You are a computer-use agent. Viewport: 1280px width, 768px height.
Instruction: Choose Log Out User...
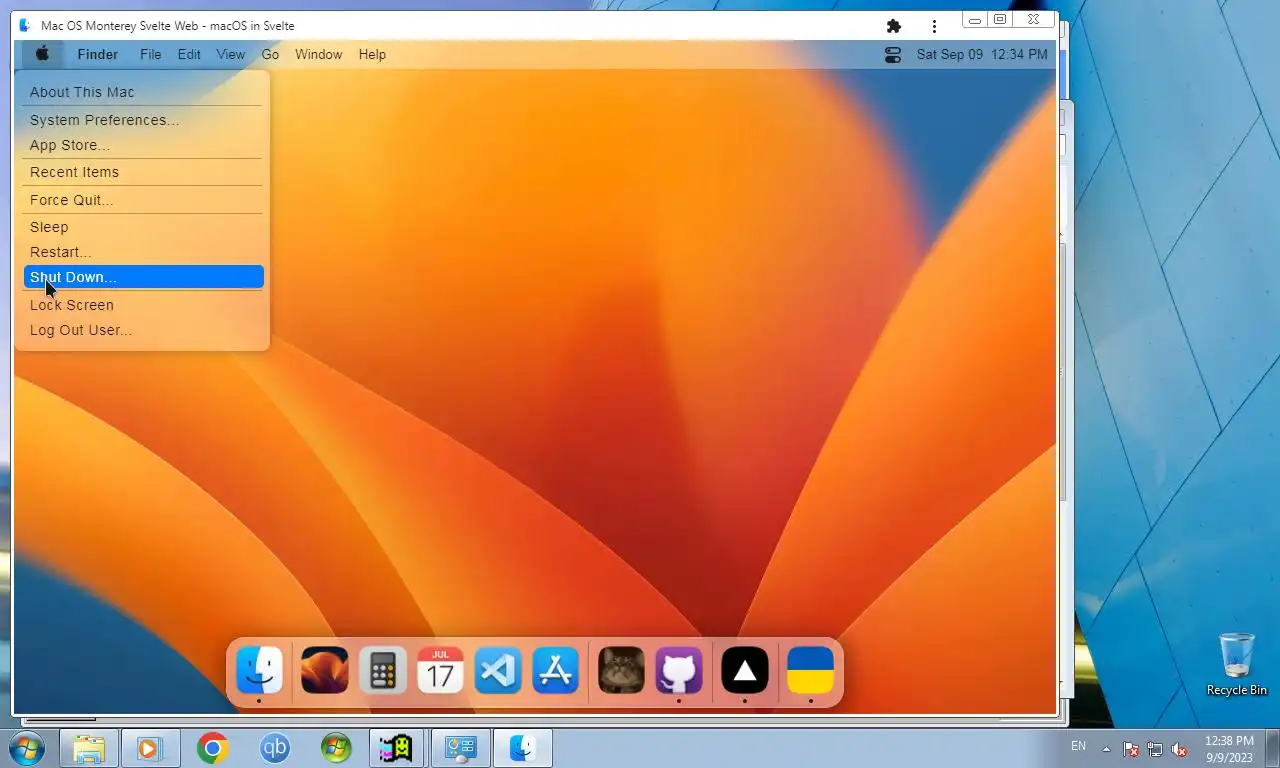tap(142, 330)
